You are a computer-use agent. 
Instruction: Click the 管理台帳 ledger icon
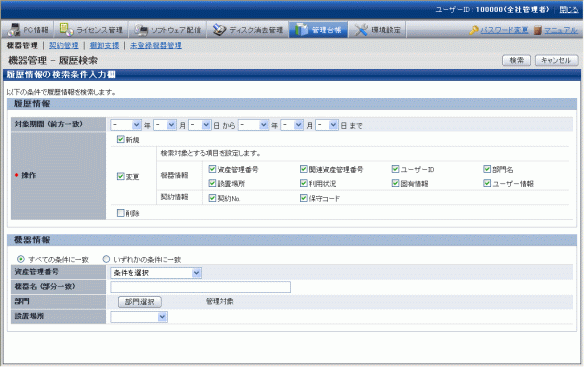click(302, 30)
